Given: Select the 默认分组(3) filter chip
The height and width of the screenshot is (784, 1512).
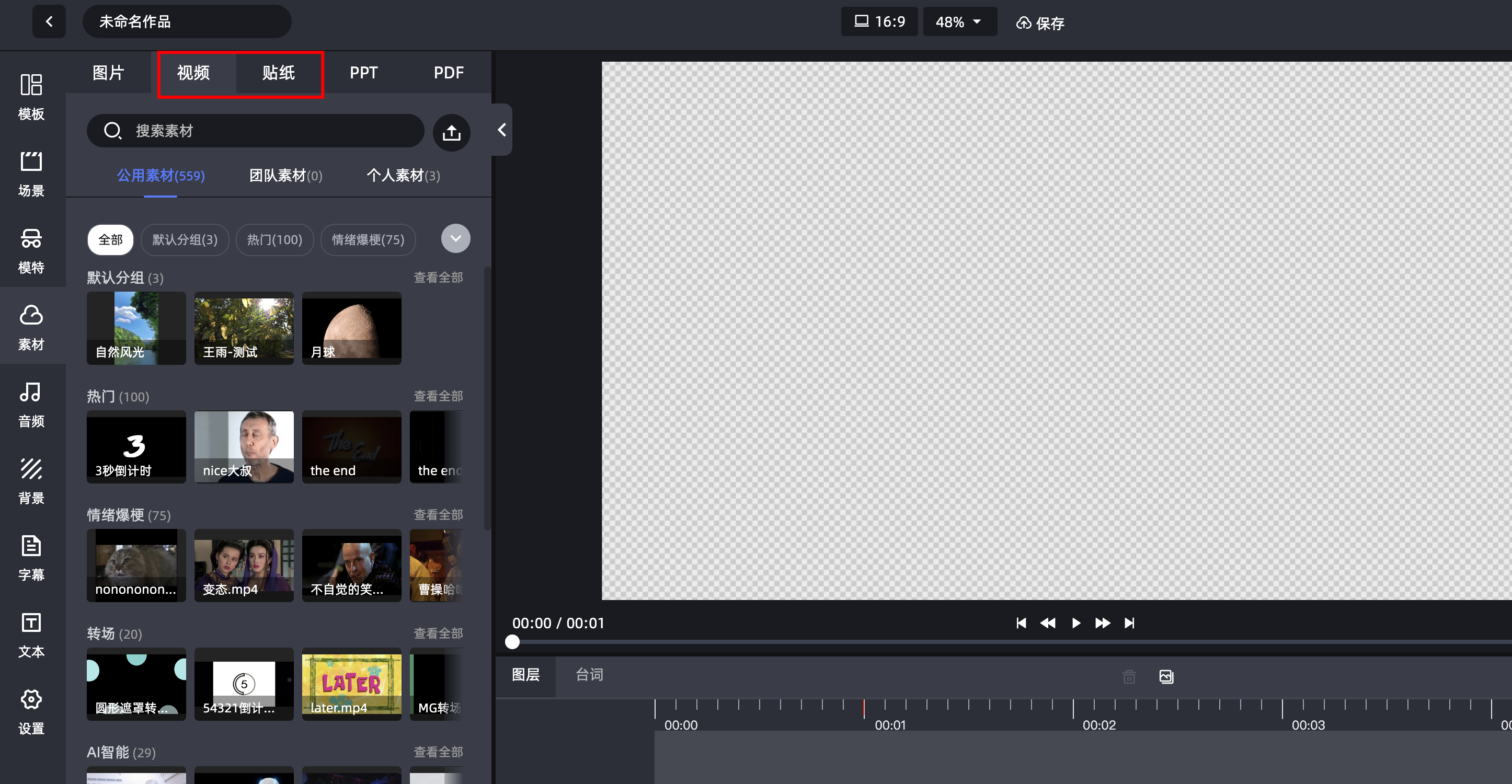Looking at the screenshot, I should (185, 239).
